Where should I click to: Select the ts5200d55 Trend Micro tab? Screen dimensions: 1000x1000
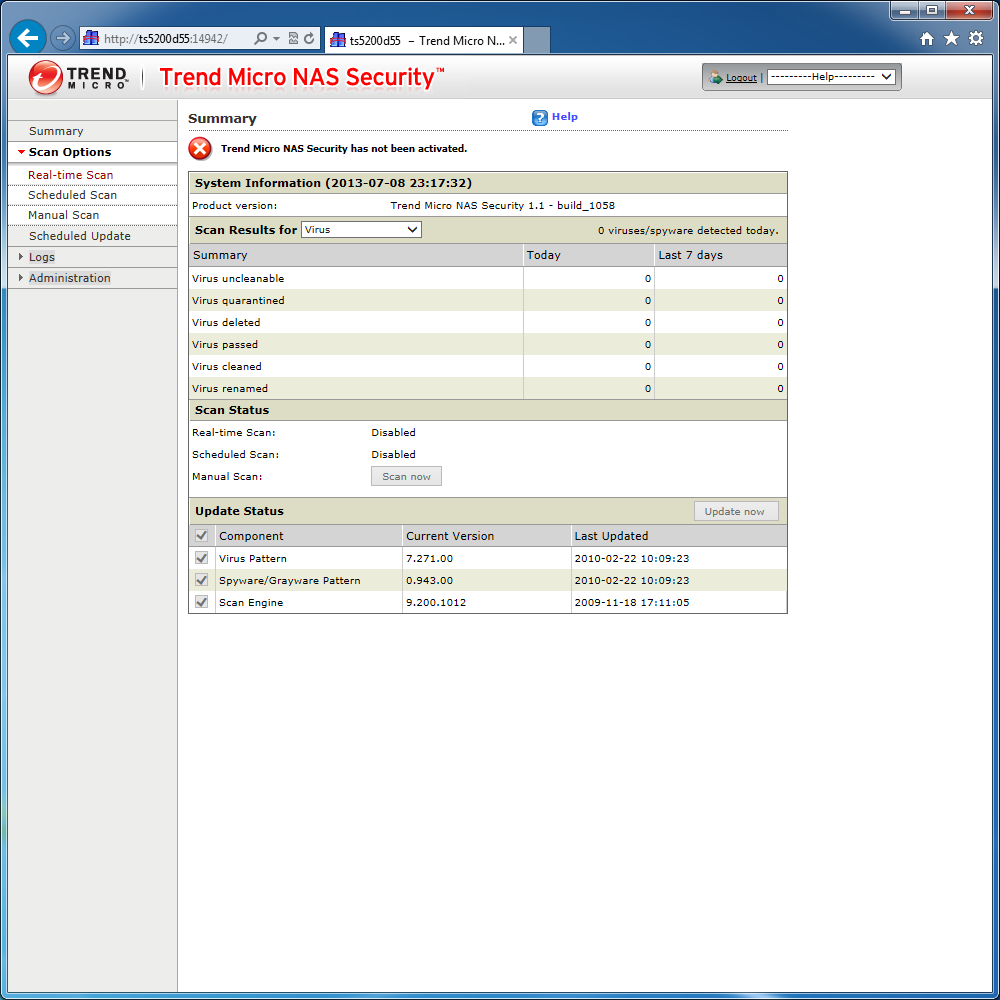tap(424, 40)
